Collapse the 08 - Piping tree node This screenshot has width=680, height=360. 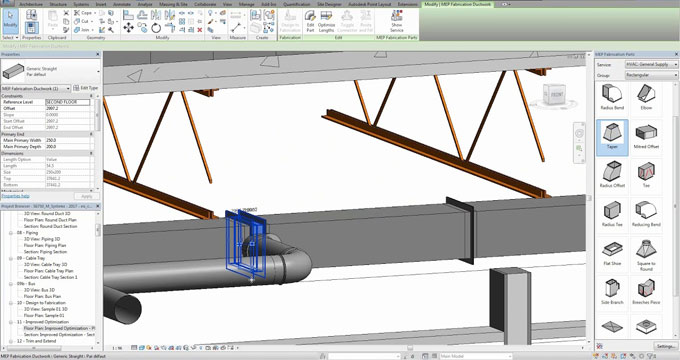(x=11, y=233)
